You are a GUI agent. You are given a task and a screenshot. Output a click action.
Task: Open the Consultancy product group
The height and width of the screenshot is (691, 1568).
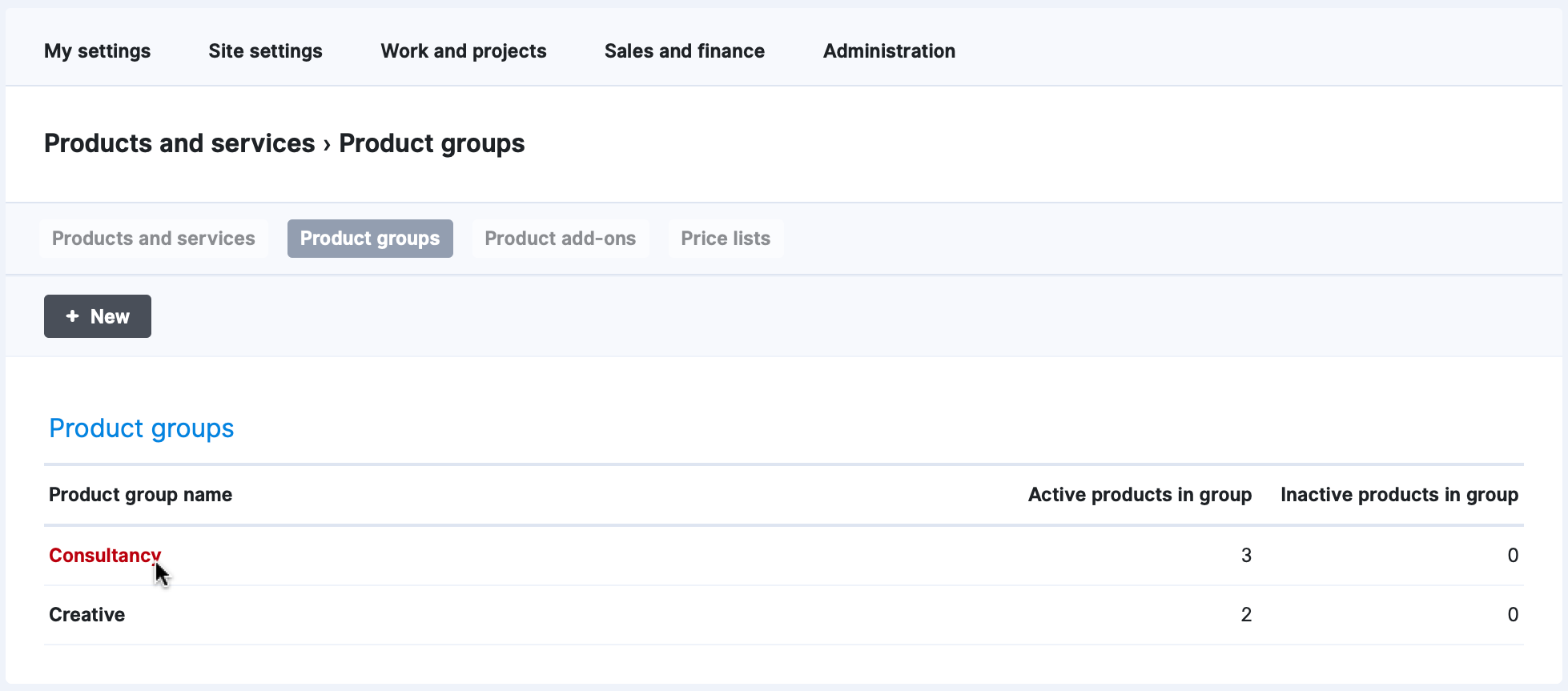[105, 556]
